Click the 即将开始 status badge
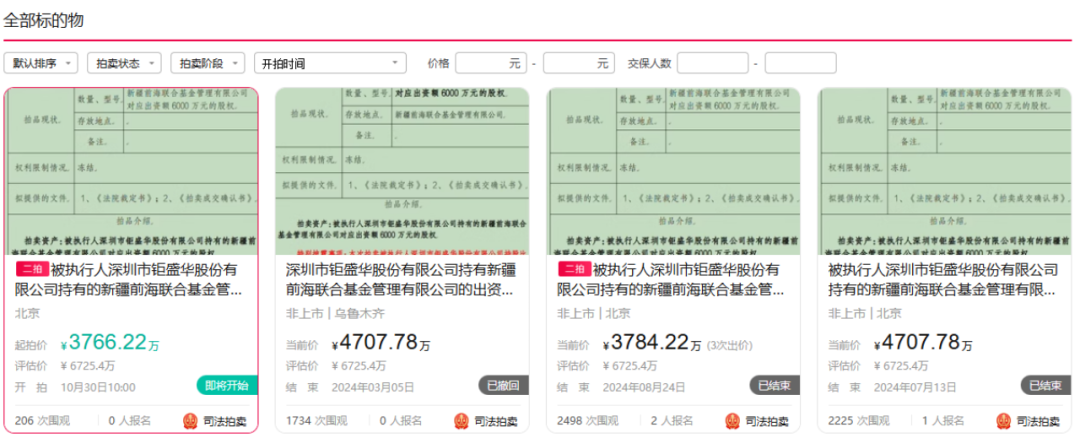Image resolution: width=1080 pixels, height=438 pixels. coord(227,386)
